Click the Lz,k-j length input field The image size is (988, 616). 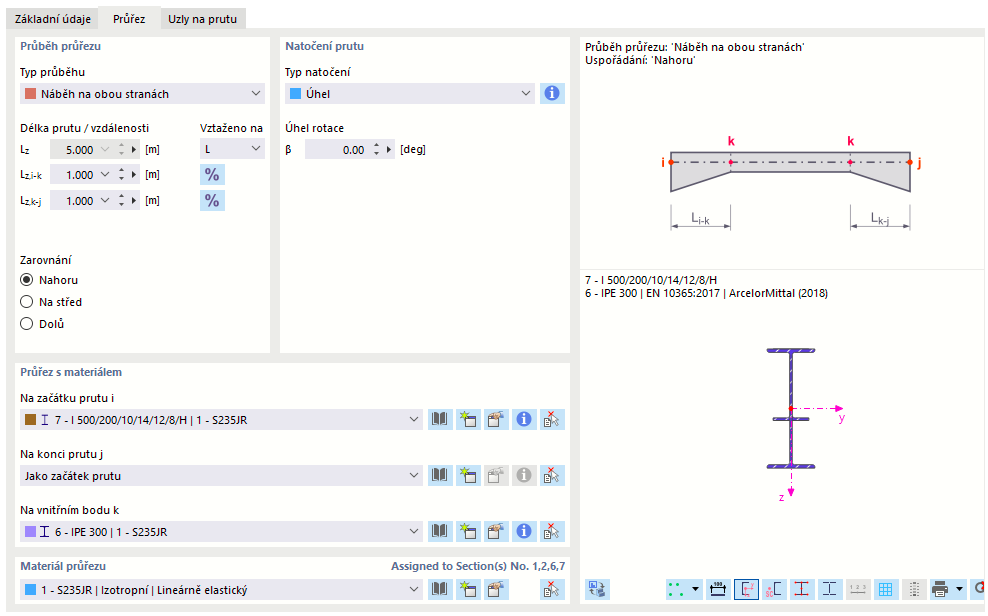74,200
